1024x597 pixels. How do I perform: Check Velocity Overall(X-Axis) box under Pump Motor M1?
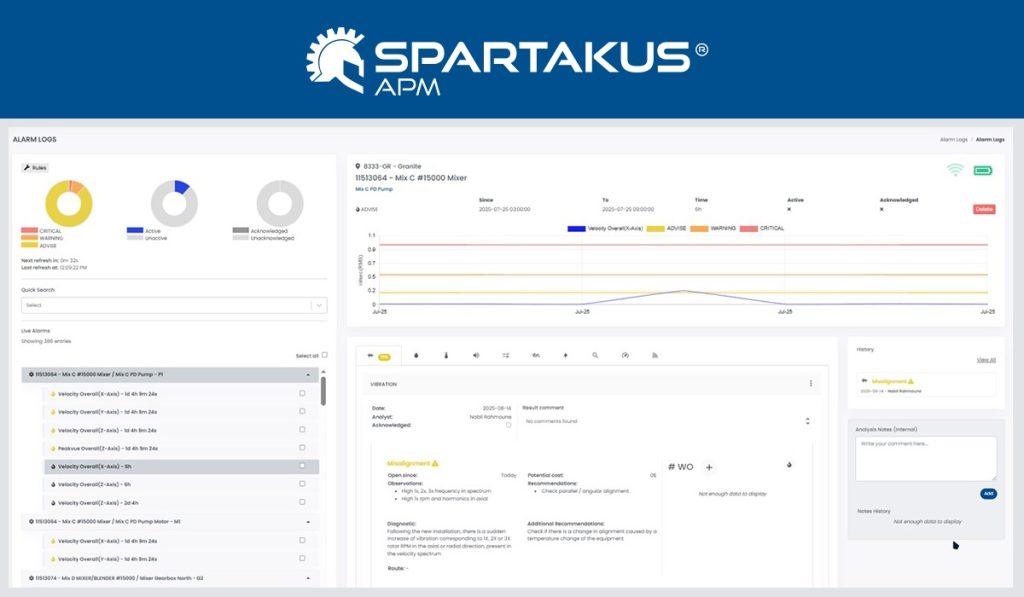(302, 540)
